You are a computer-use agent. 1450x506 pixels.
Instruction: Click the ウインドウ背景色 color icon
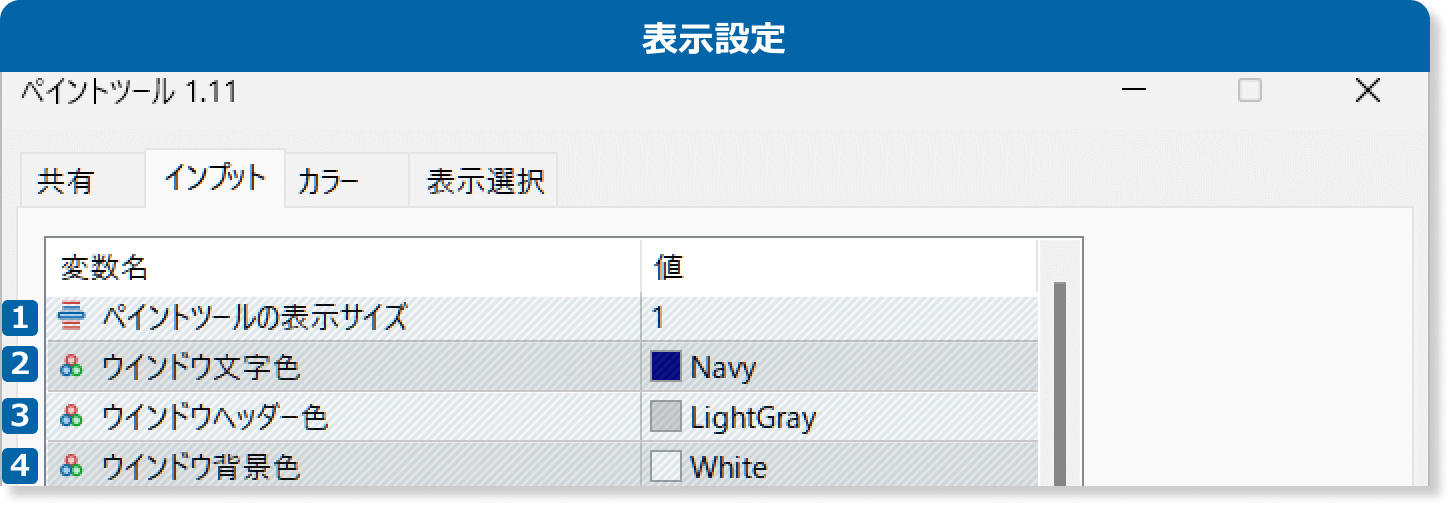[71, 466]
